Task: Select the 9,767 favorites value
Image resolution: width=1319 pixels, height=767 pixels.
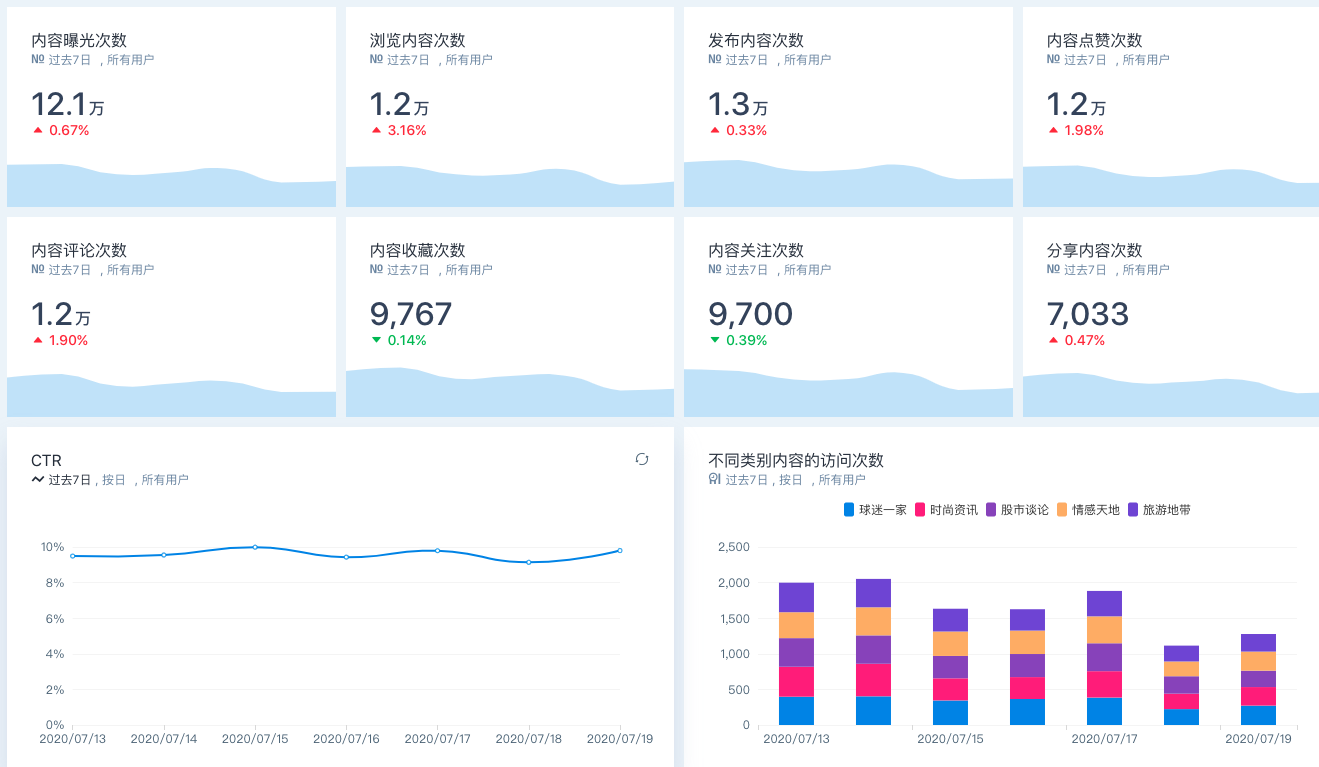Action: 411,315
